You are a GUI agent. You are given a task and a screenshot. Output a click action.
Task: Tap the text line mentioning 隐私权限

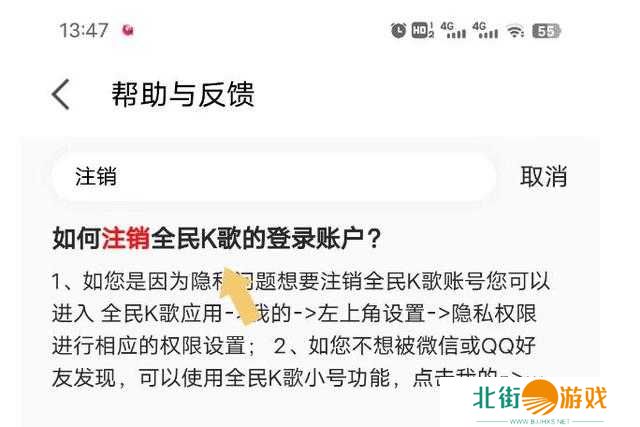tap(294, 314)
